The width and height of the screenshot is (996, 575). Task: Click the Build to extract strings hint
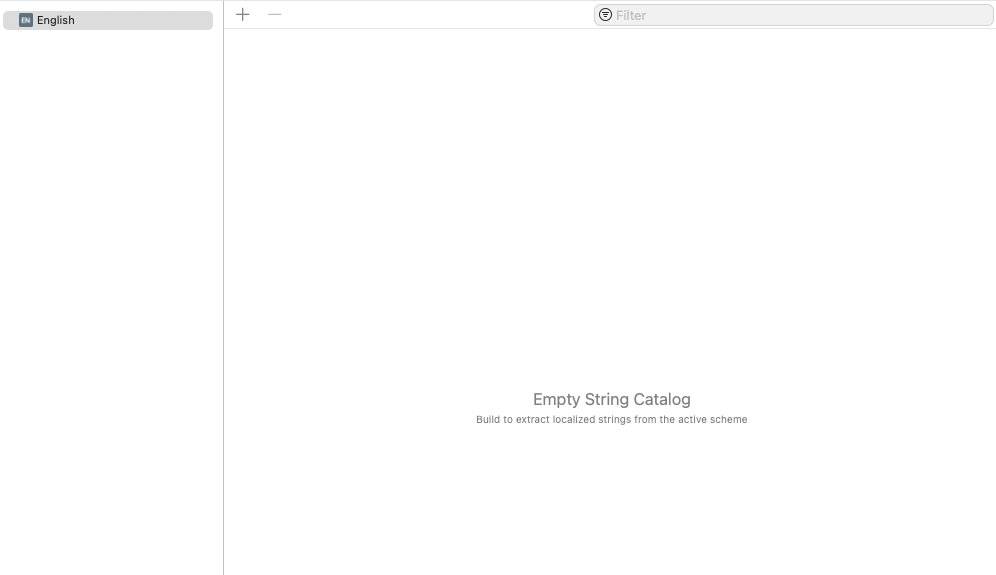tap(611, 420)
